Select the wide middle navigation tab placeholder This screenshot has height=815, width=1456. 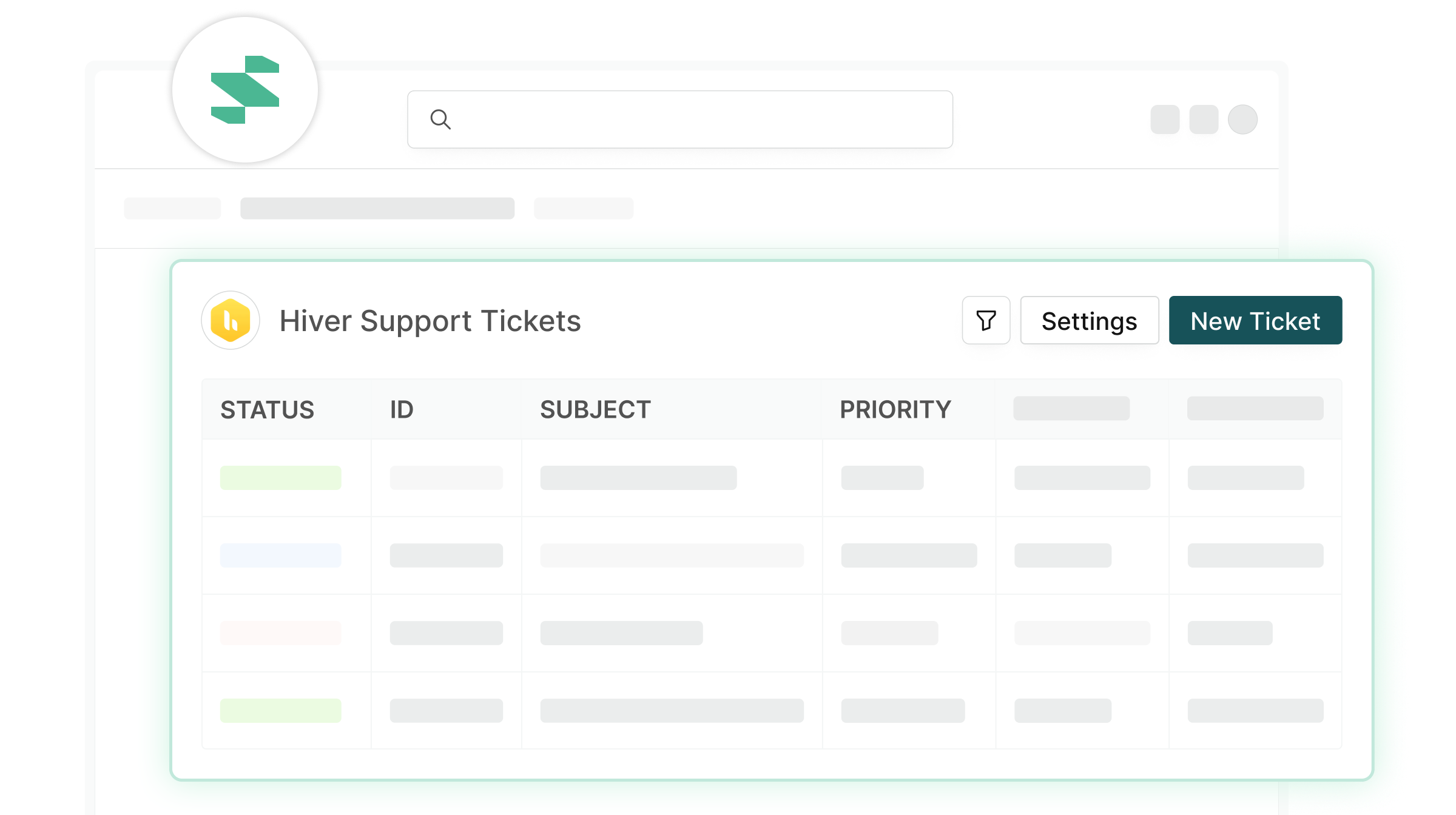coord(377,208)
